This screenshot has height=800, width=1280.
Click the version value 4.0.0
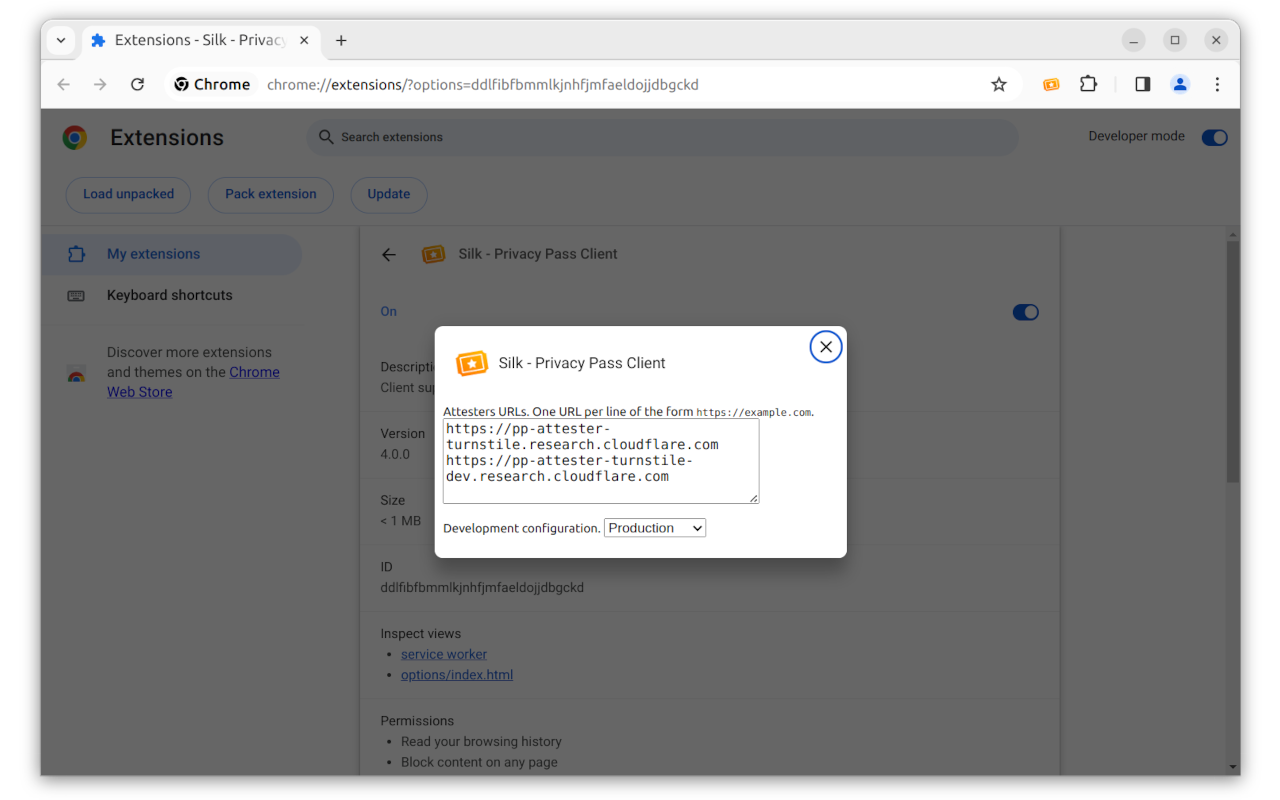(x=395, y=454)
